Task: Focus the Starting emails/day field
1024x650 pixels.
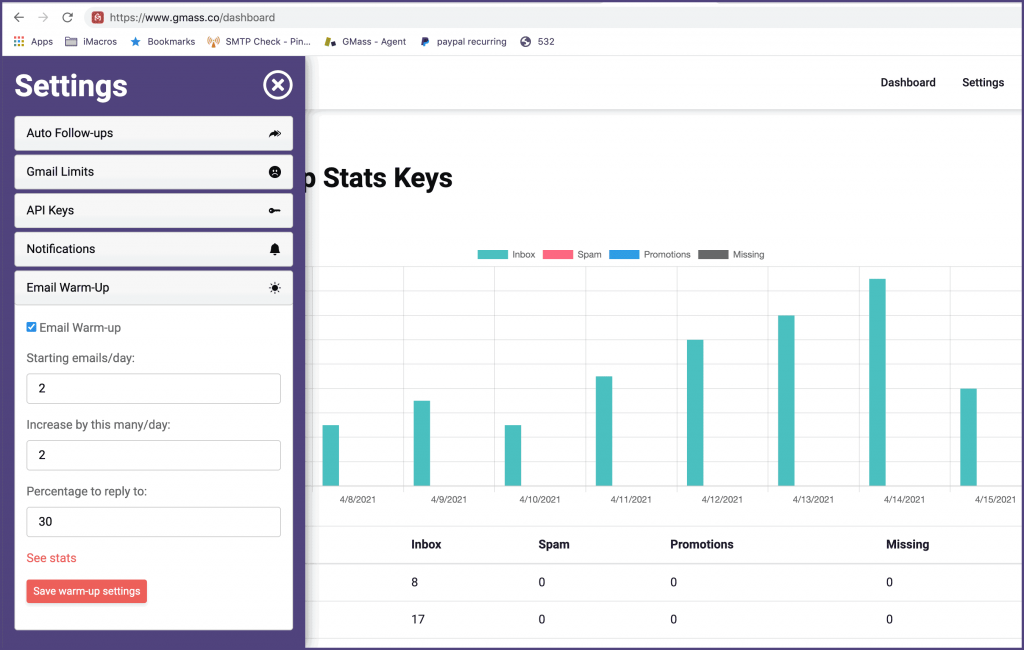Action: [x=153, y=389]
